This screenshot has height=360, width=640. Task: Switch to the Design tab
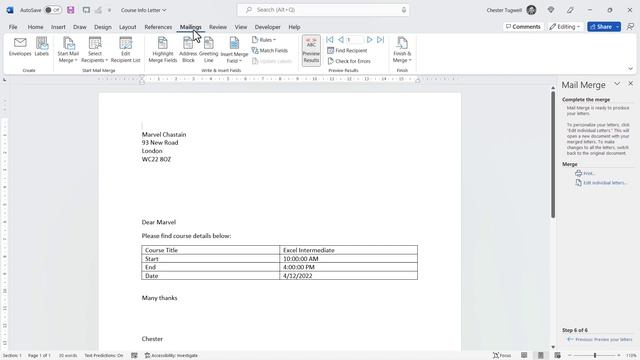point(102,27)
